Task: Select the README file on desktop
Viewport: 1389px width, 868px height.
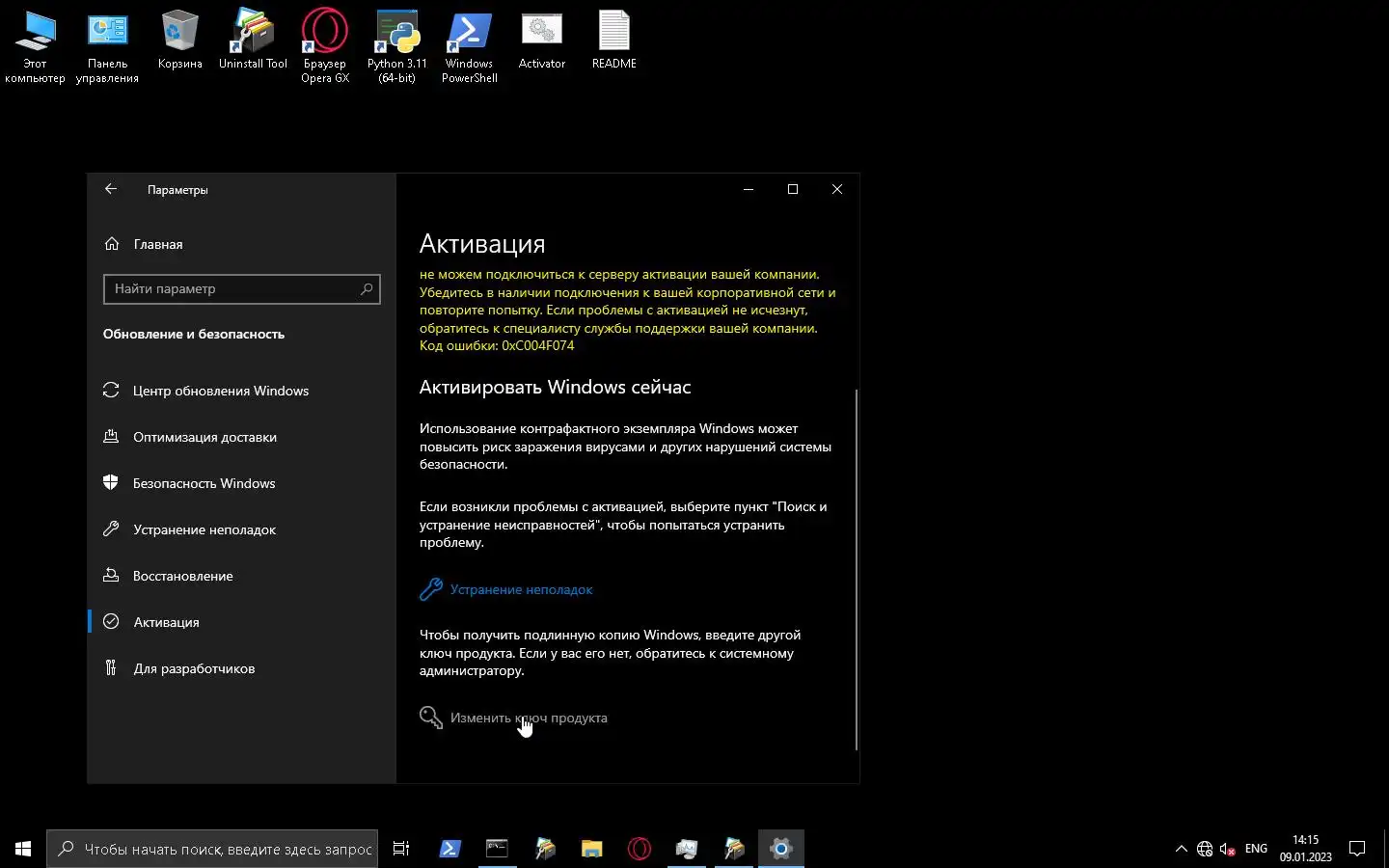Action: click(614, 41)
